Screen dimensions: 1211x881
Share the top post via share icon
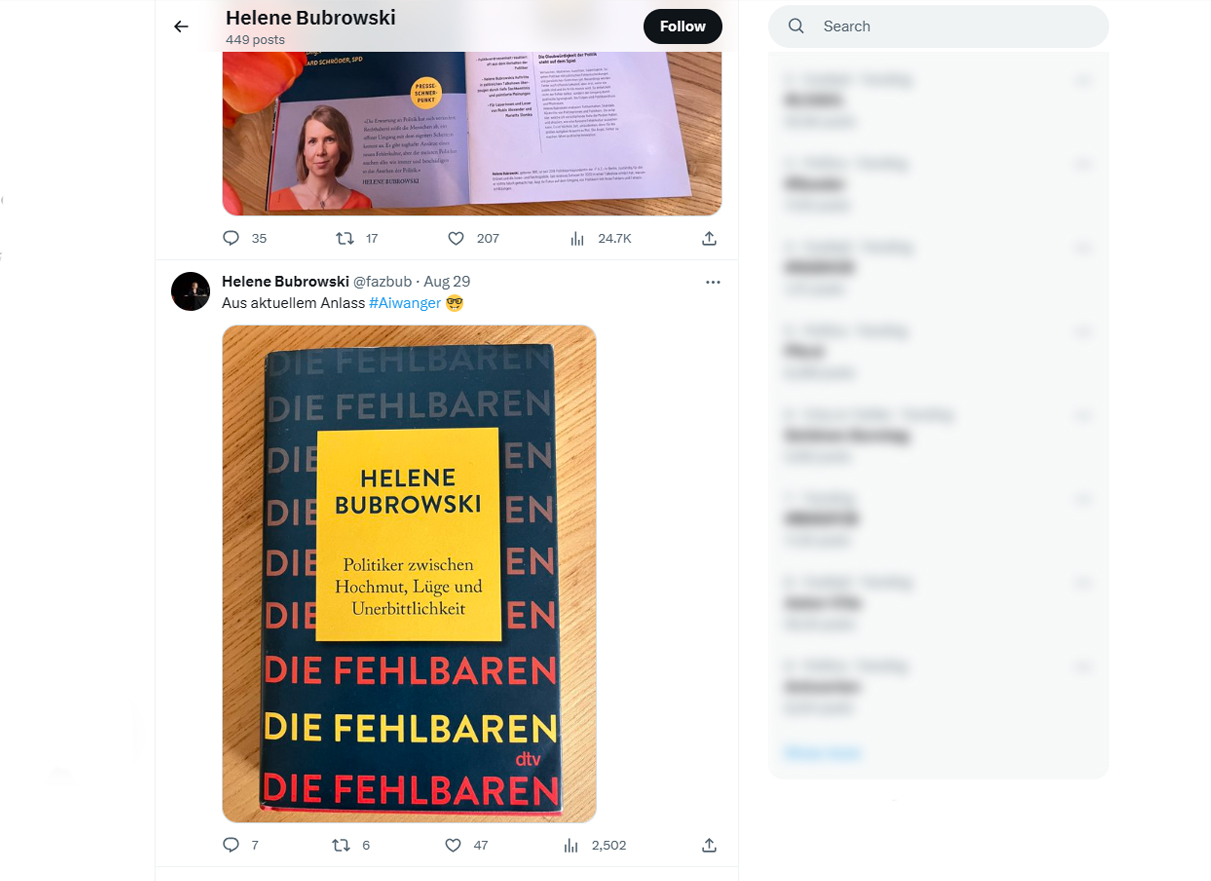(709, 238)
